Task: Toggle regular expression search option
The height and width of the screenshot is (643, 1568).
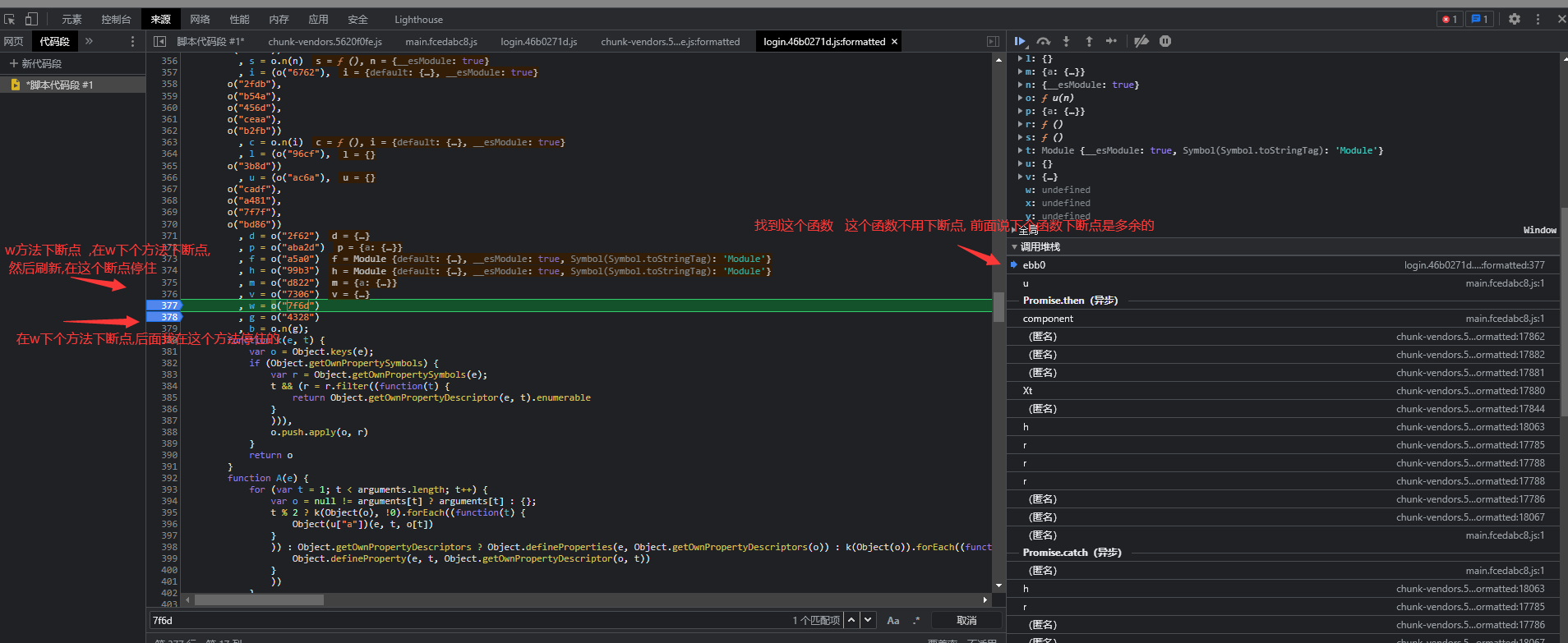Action: pos(916,620)
